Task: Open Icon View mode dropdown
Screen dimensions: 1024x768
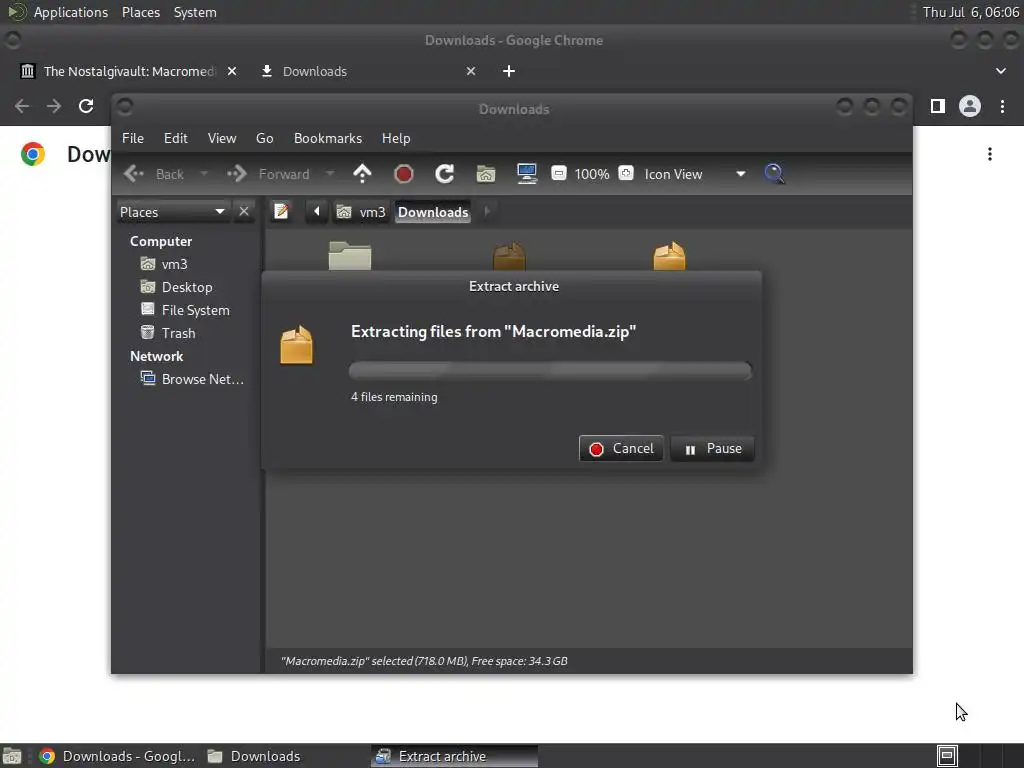Action: coord(695,174)
